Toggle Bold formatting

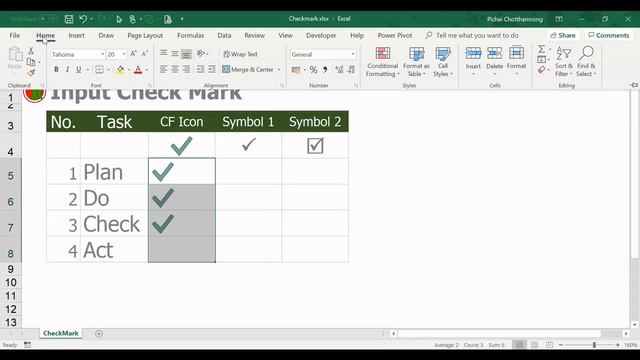[x=56, y=69]
